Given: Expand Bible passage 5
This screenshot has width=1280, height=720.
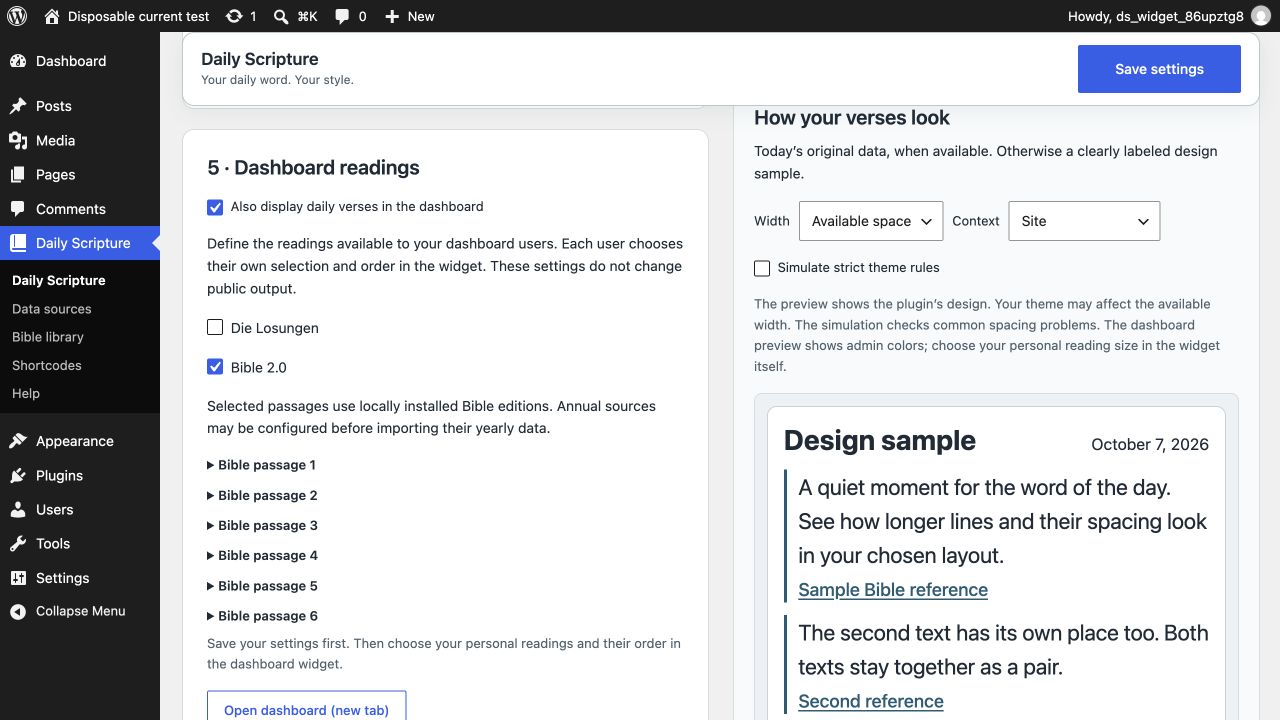Looking at the screenshot, I should (262, 586).
